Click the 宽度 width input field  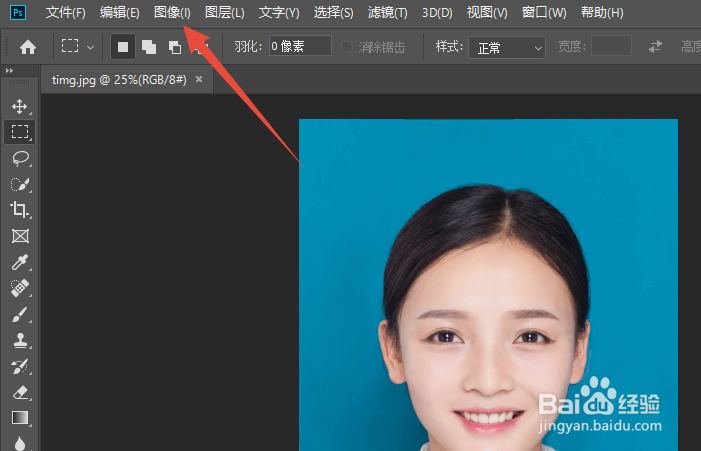(x=611, y=46)
